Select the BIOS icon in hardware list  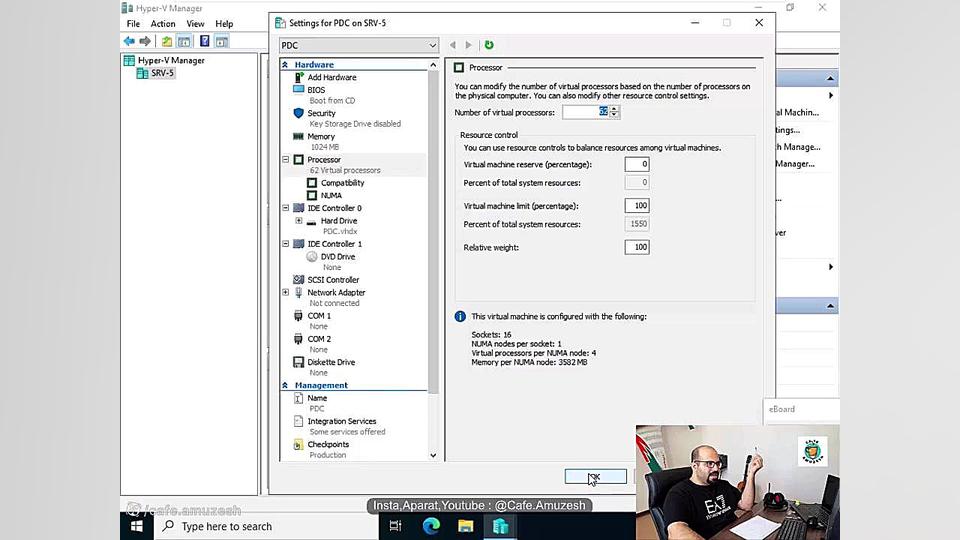(x=299, y=89)
